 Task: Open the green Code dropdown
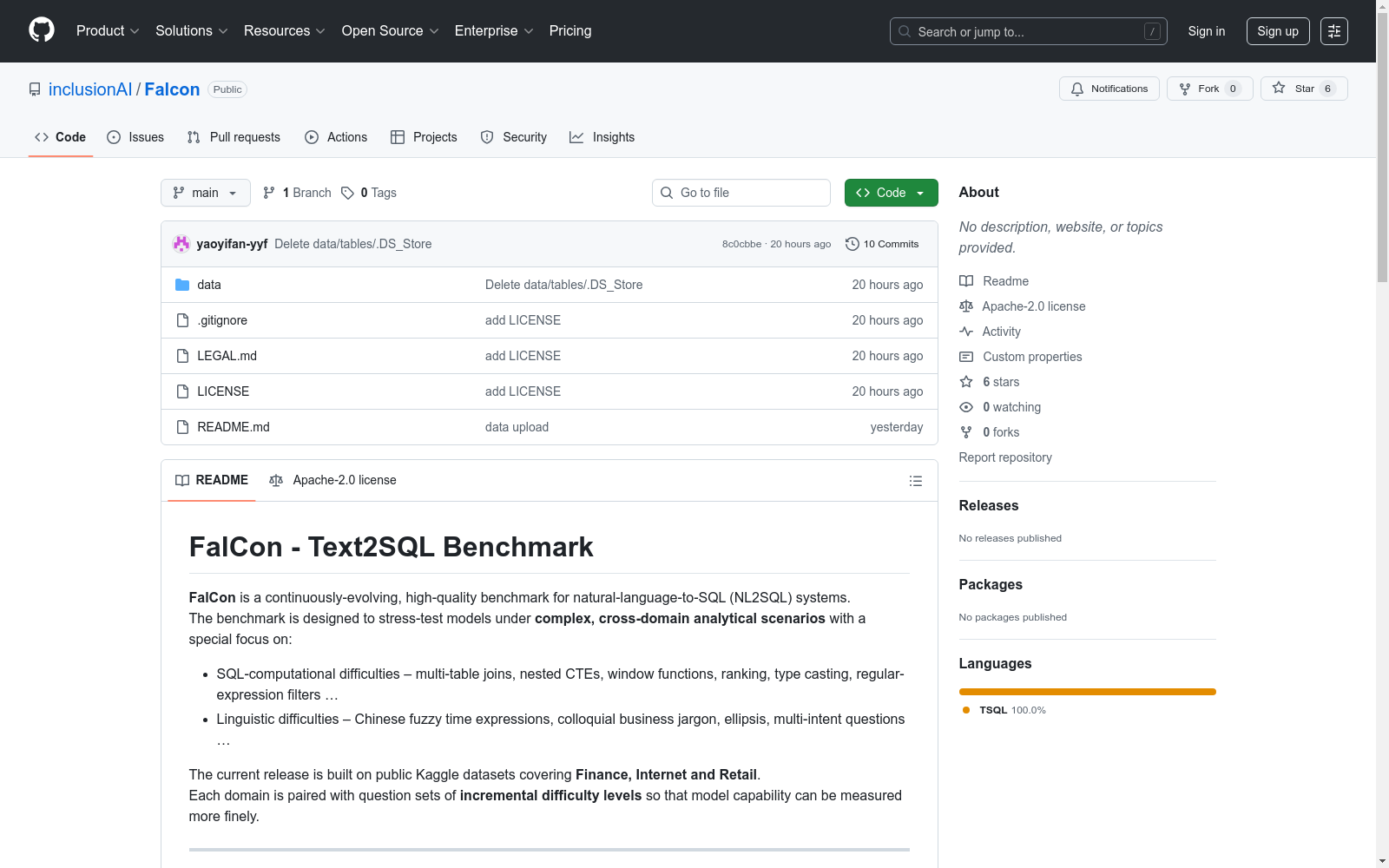click(891, 193)
